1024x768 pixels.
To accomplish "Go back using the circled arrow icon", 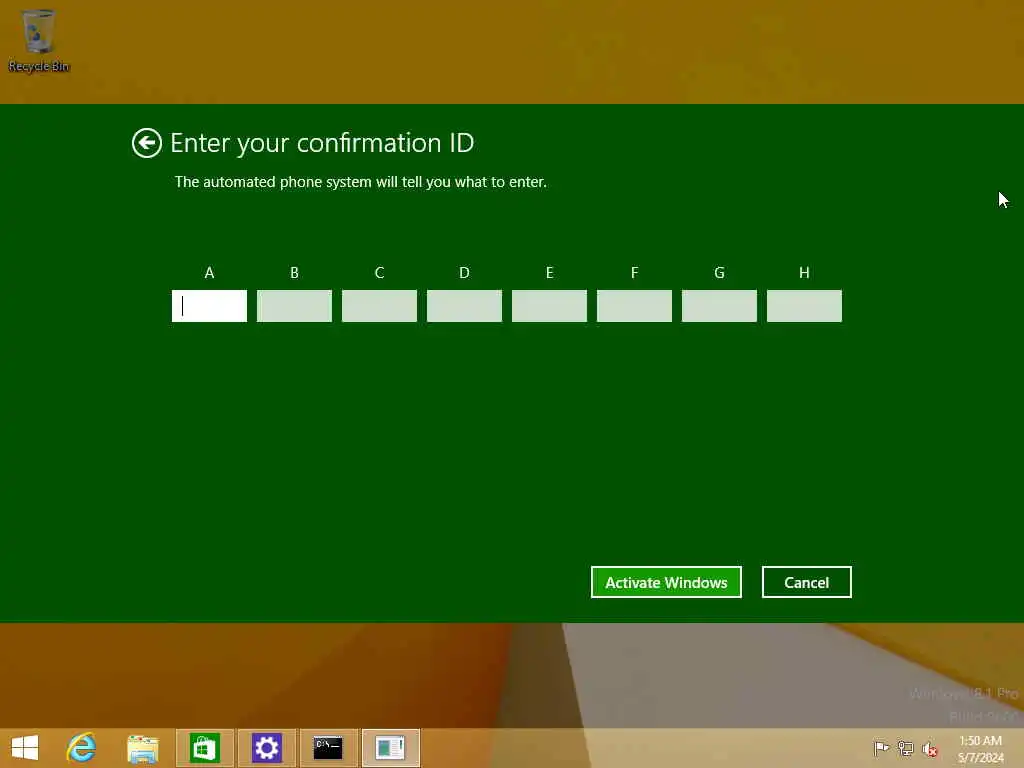I will pyautogui.click(x=146, y=143).
